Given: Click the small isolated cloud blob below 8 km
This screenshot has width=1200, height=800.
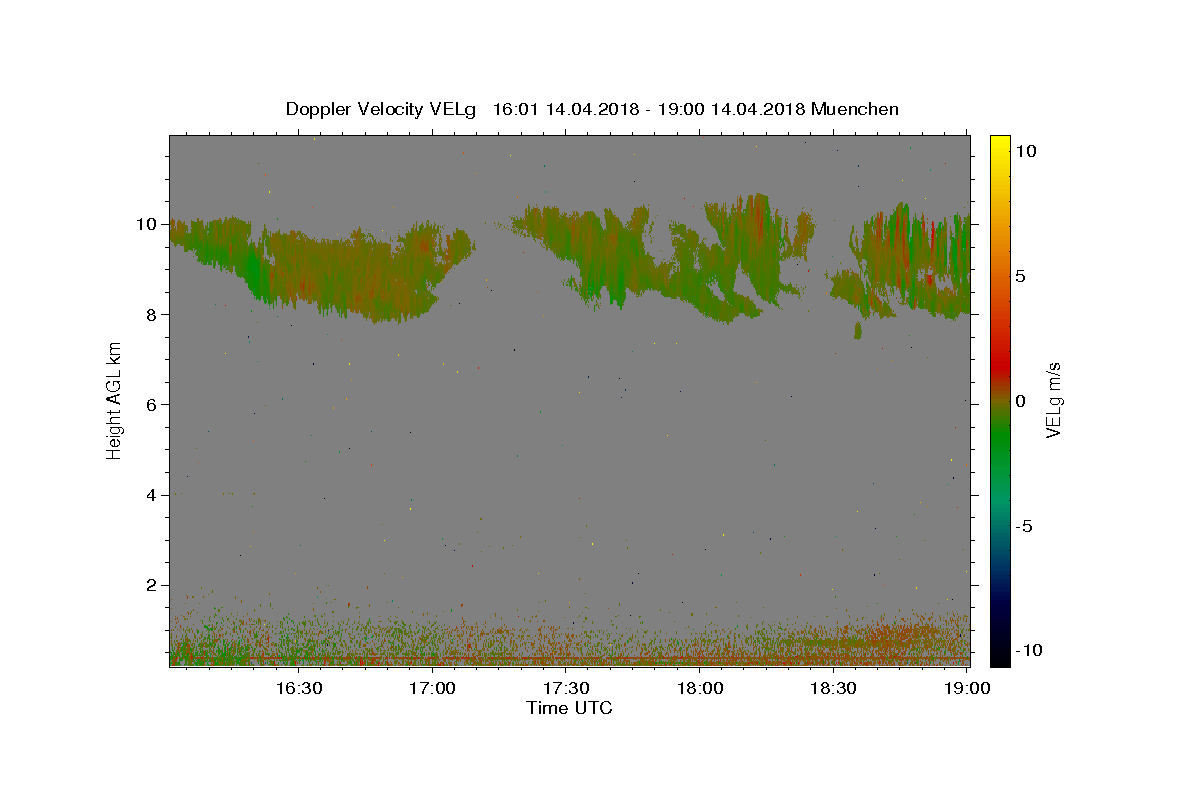Looking at the screenshot, I should coord(858,330).
